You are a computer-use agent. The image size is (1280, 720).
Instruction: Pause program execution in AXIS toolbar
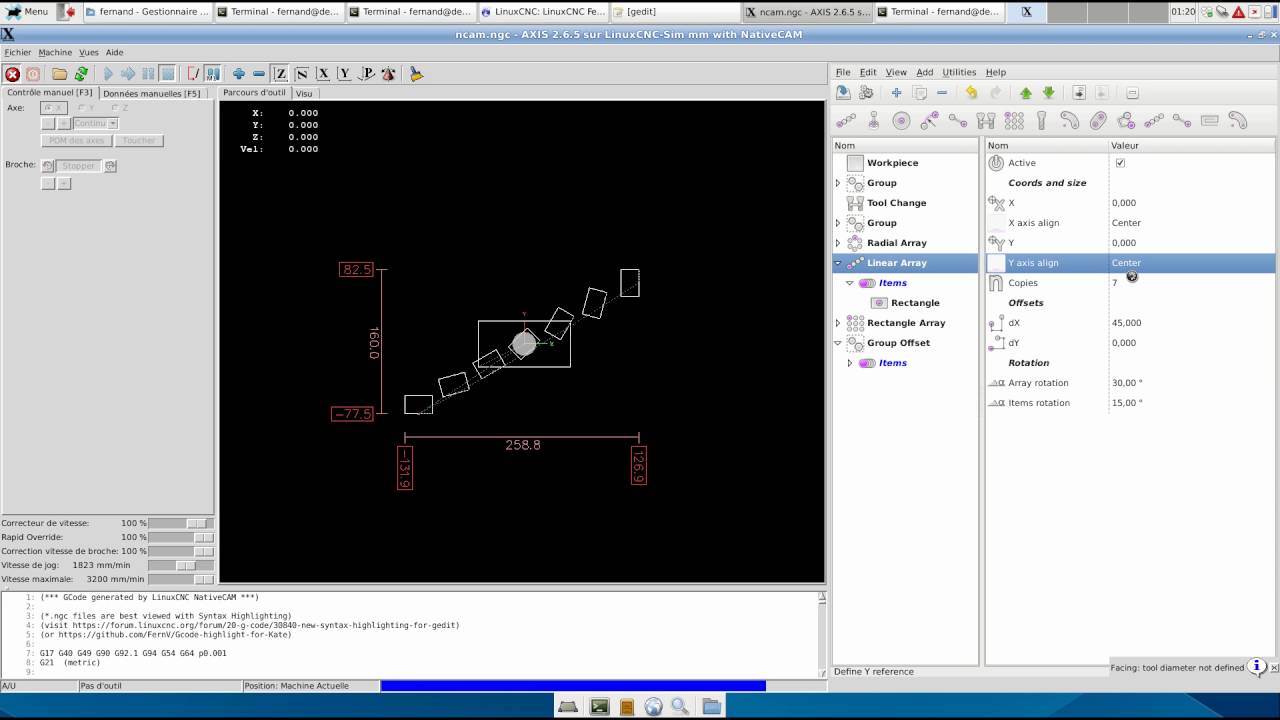tap(148, 74)
